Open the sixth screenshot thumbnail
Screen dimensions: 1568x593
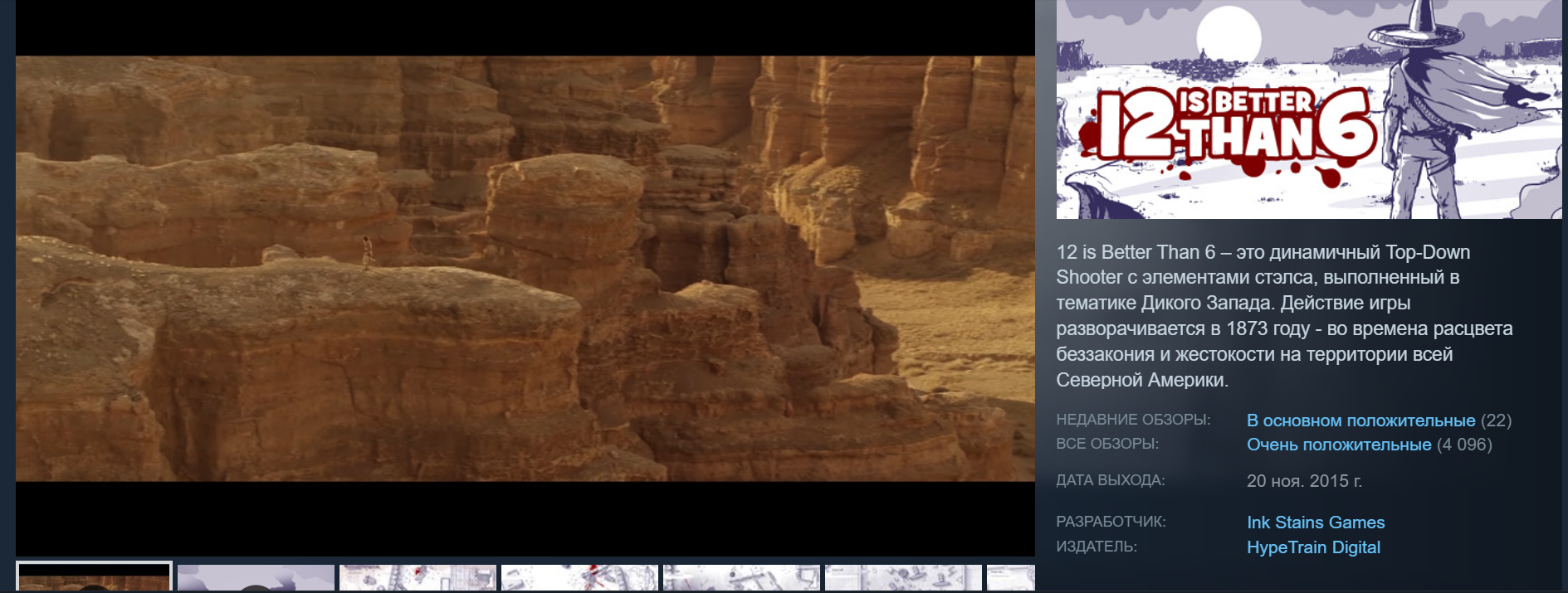903,578
